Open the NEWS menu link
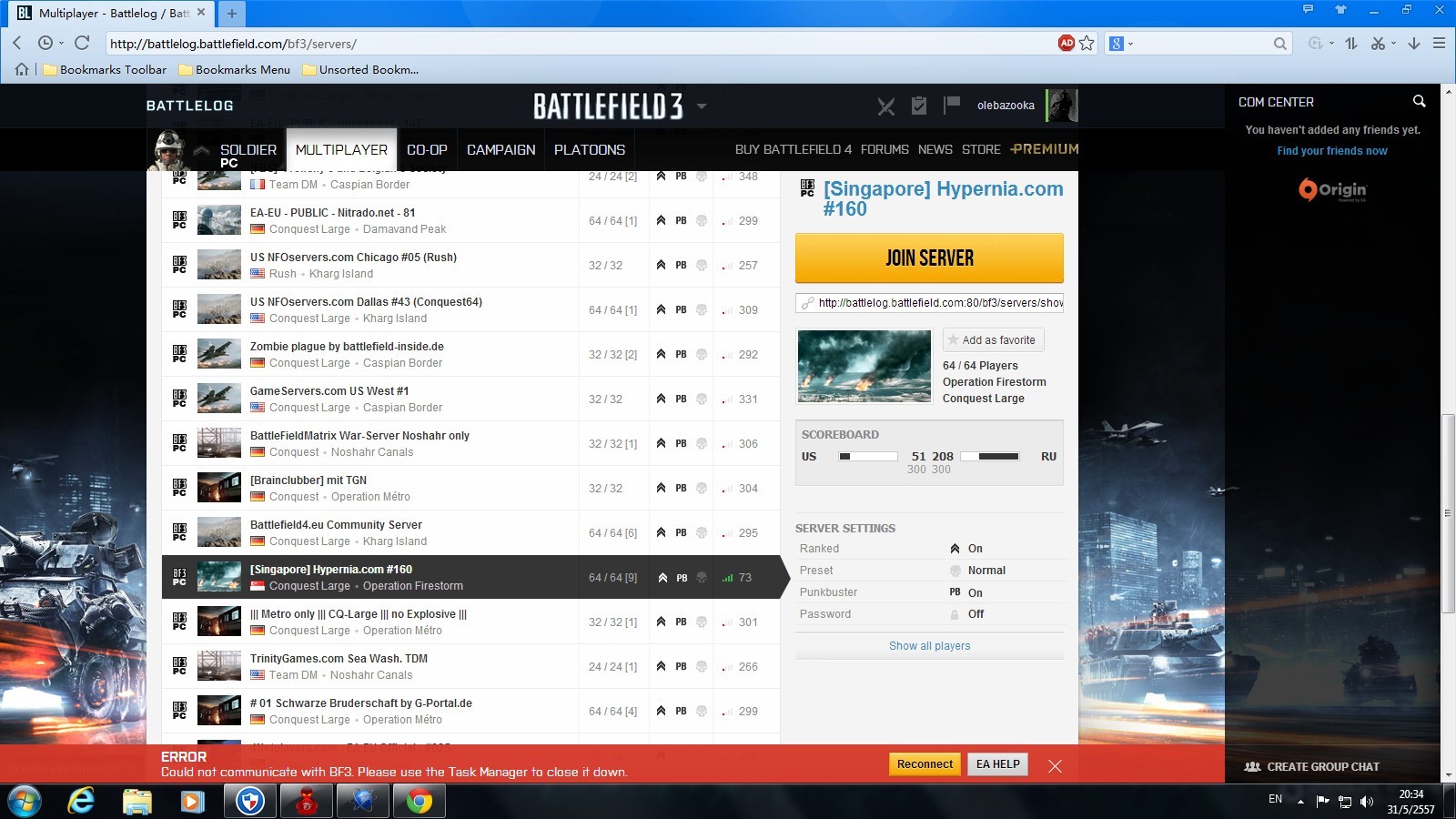This screenshot has height=819, width=1456. [935, 149]
